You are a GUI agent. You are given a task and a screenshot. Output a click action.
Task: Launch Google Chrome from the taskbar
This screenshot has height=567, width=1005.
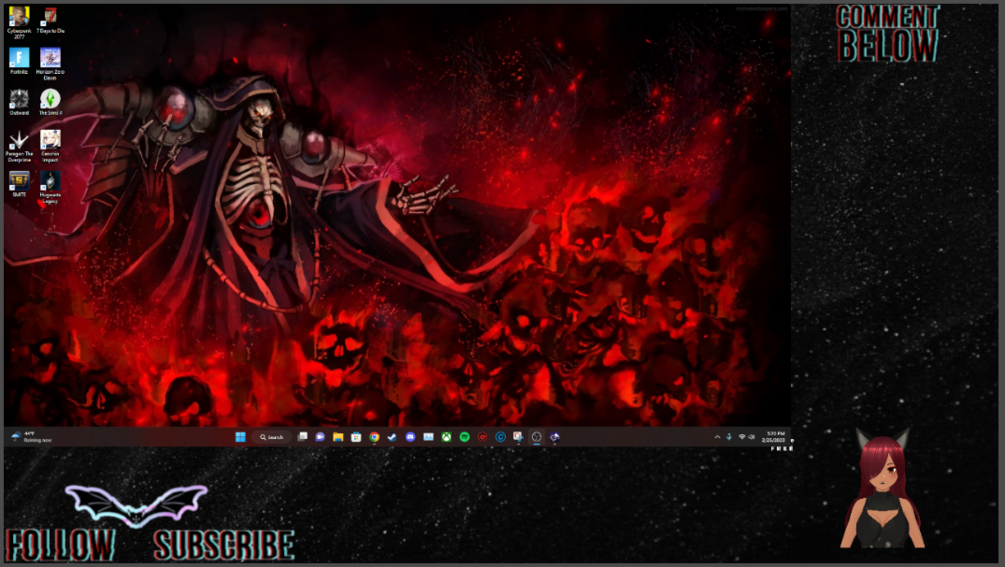coord(374,437)
